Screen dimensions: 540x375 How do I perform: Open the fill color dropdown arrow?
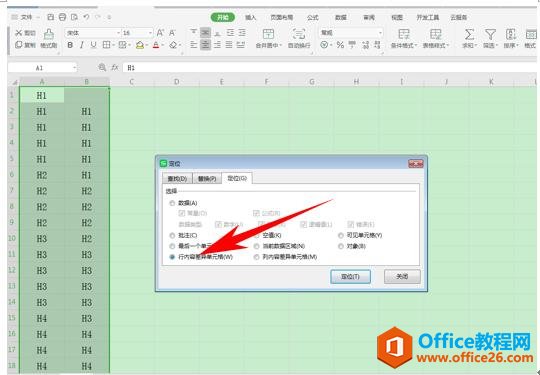147,45
